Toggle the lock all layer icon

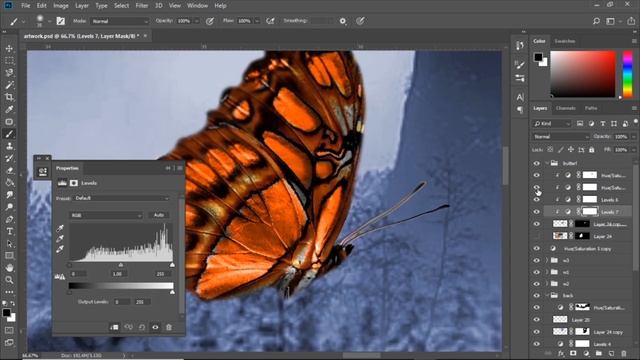pos(591,150)
